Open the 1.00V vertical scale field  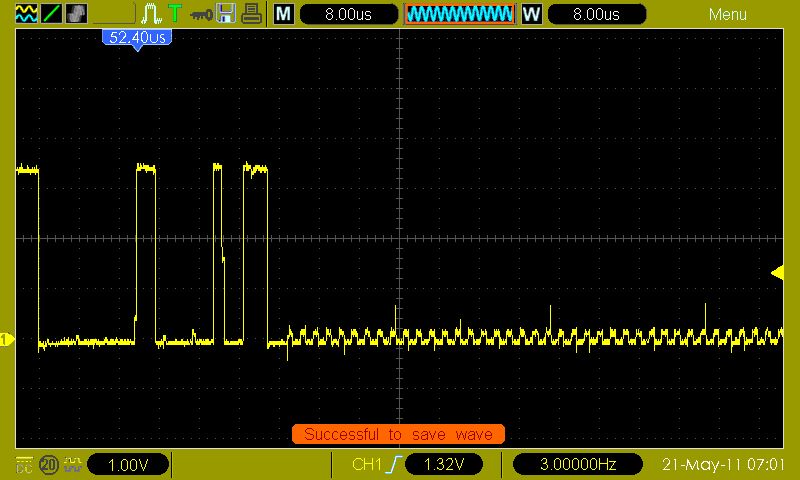click(128, 465)
